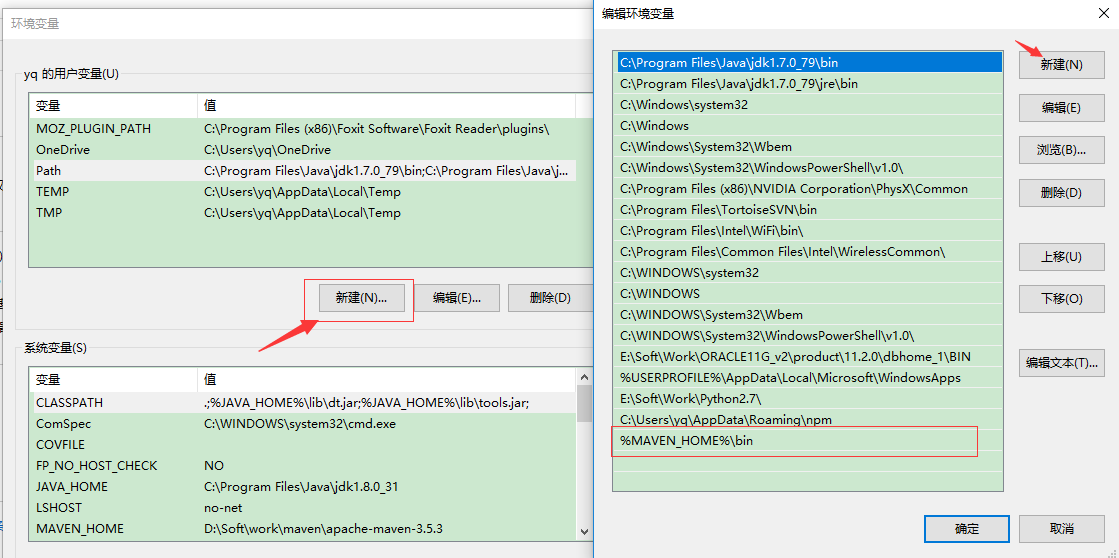Select C:\WINDOWS\system32 uppercase entry
The width and height of the screenshot is (1119, 558).
click(x=809, y=273)
